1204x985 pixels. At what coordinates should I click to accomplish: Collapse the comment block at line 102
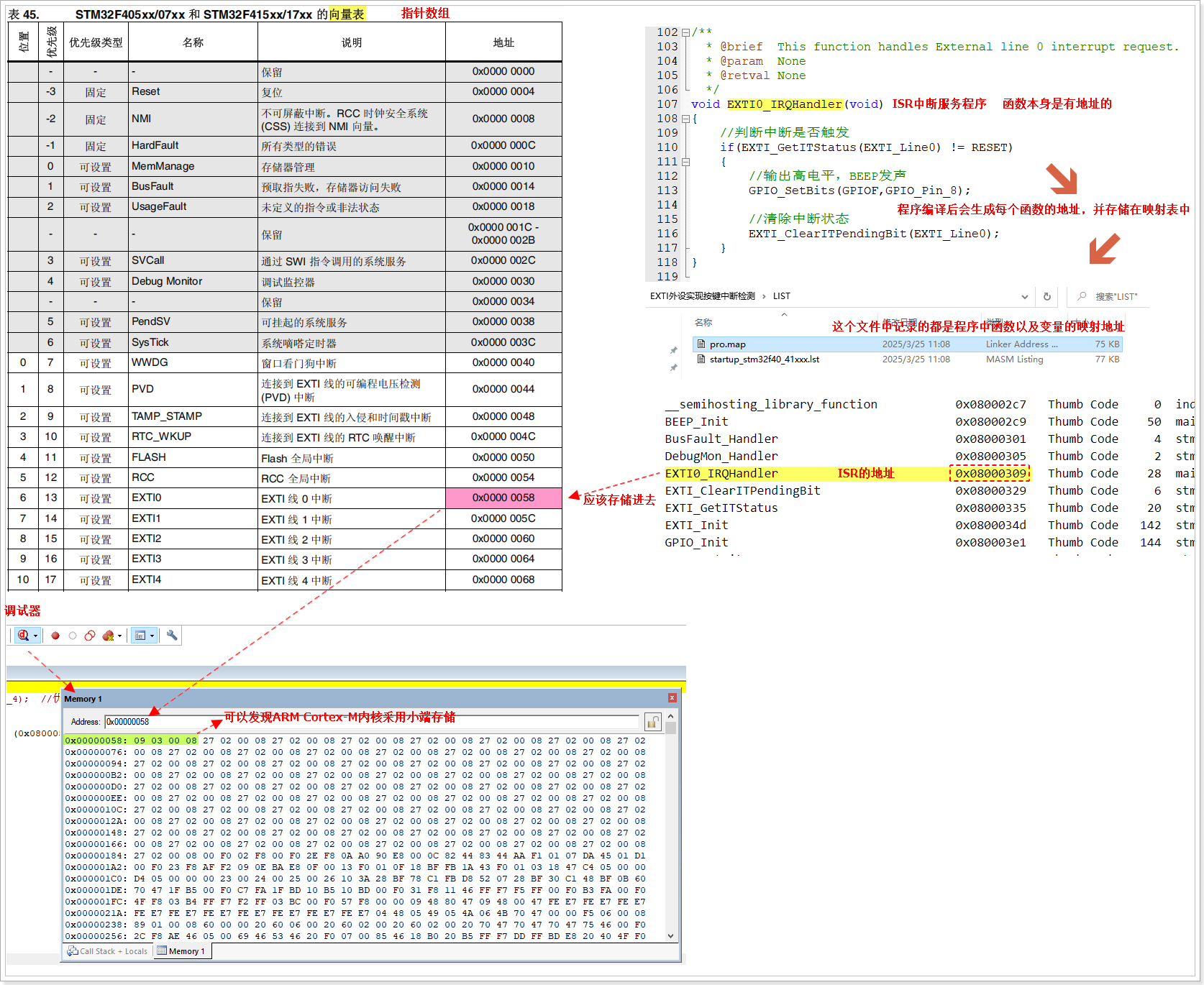point(685,32)
